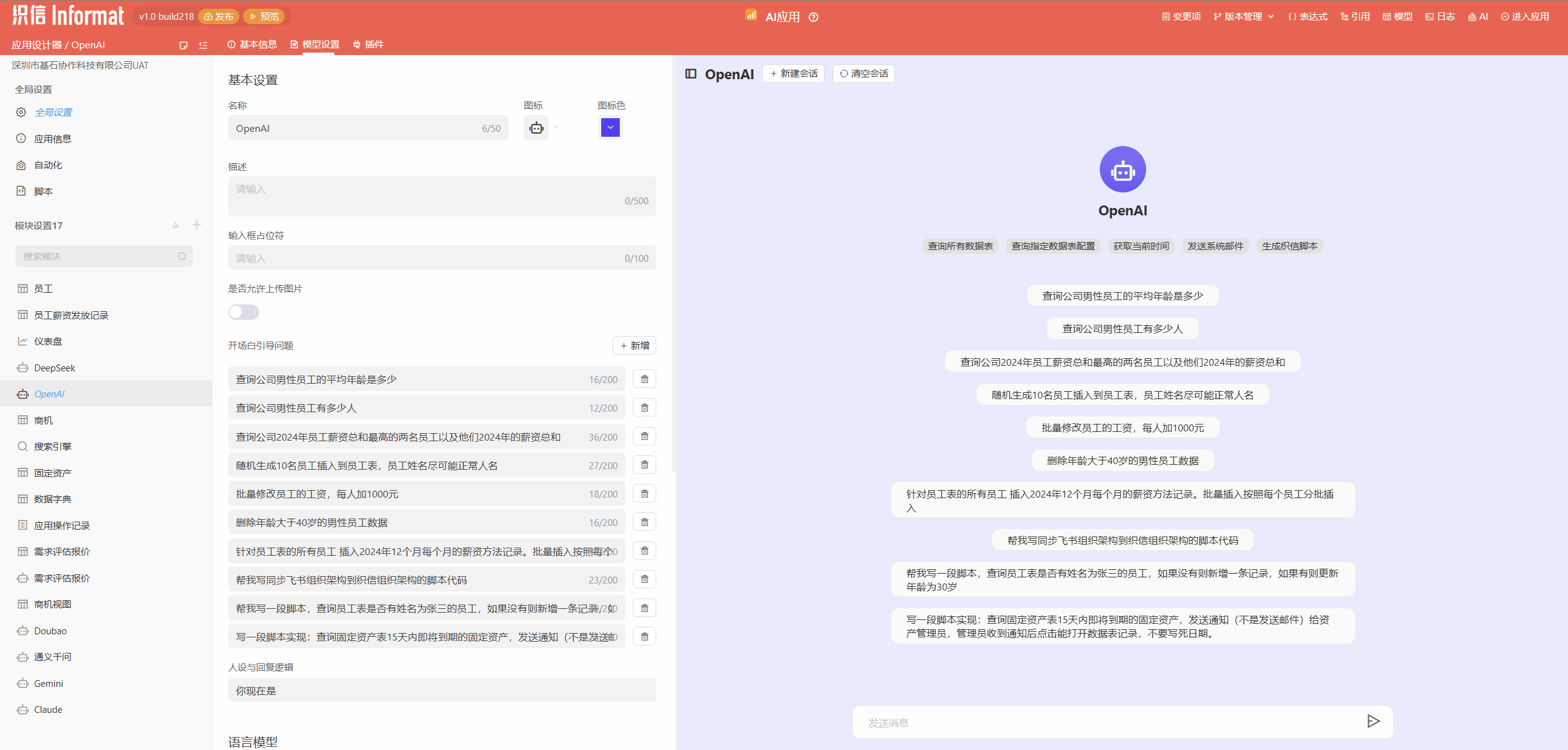1568x750 pixels.
Task: Start a new chat with 新建会话
Action: coord(794,73)
